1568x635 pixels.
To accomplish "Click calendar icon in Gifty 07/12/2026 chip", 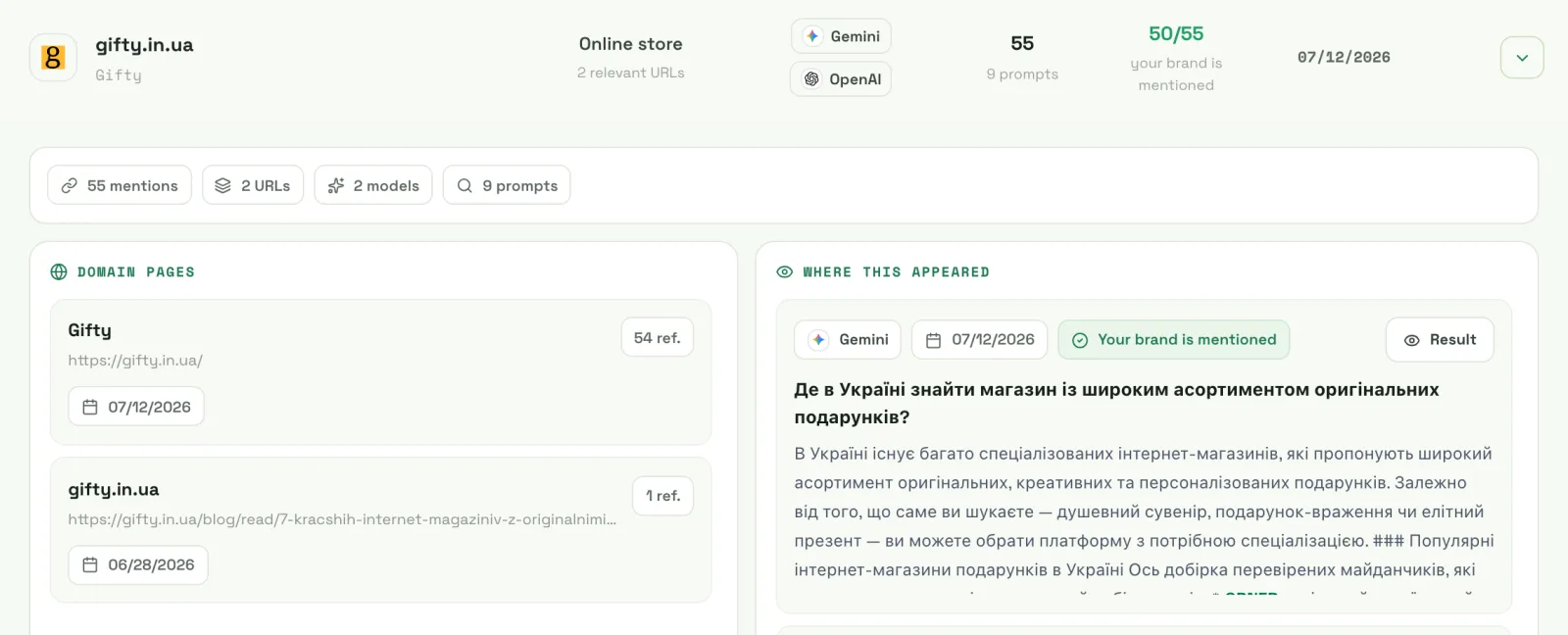I will click(x=90, y=407).
